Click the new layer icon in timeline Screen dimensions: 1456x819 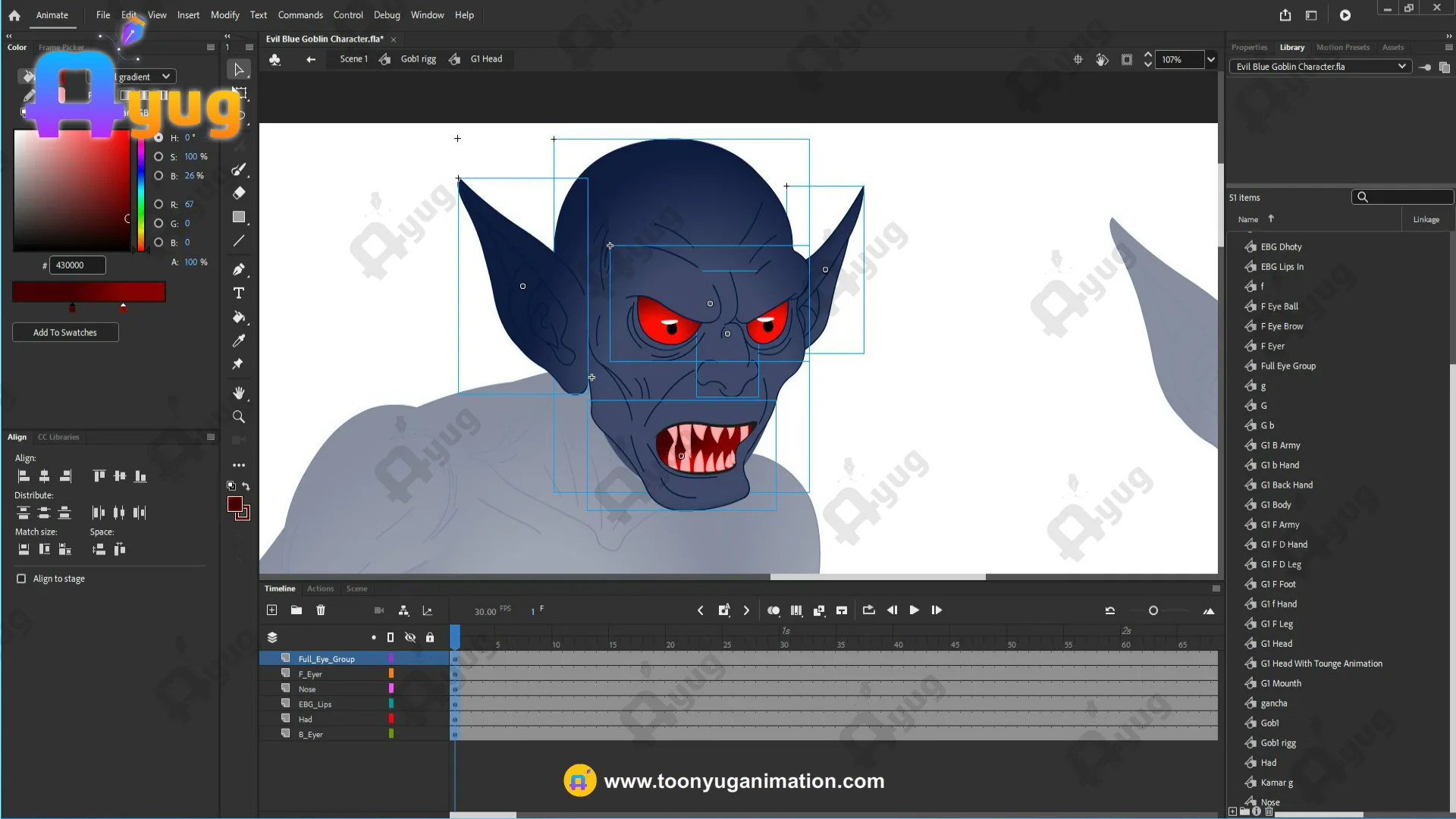272,610
